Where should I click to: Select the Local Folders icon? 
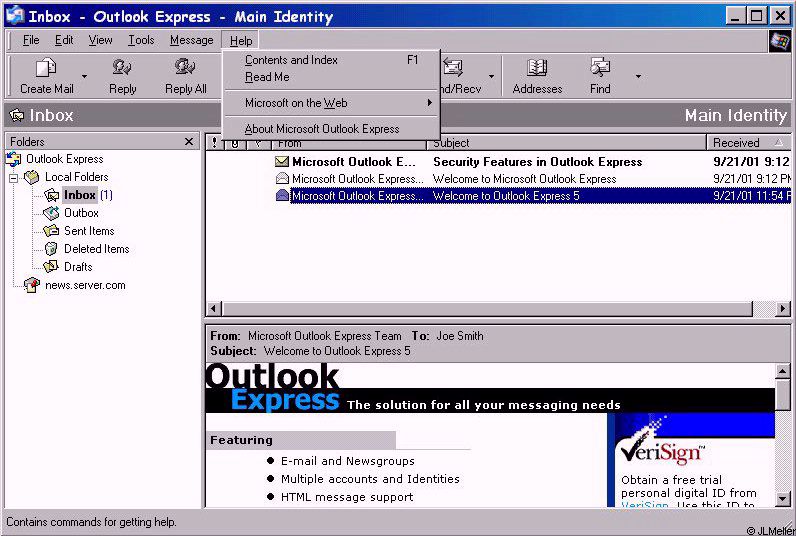click(x=31, y=177)
